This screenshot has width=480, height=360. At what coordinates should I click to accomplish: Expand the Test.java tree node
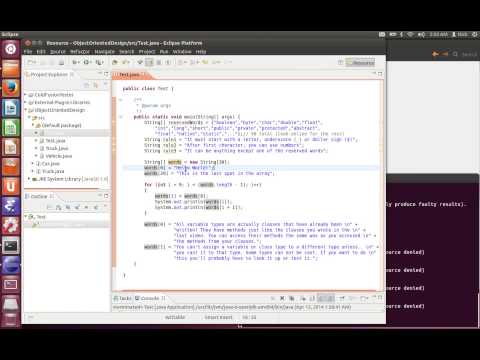36,141
